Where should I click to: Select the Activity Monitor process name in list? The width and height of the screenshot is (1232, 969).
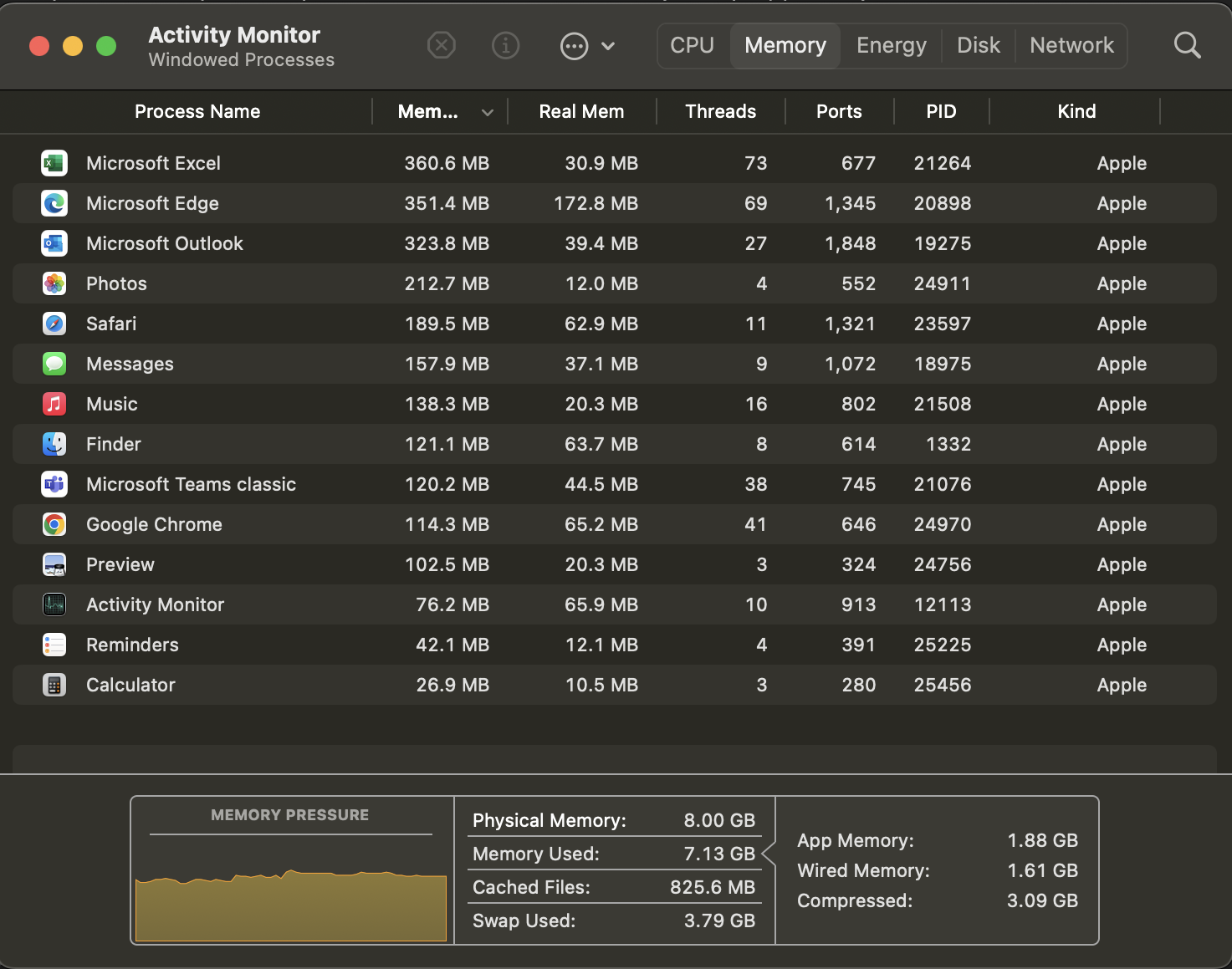[x=156, y=604]
